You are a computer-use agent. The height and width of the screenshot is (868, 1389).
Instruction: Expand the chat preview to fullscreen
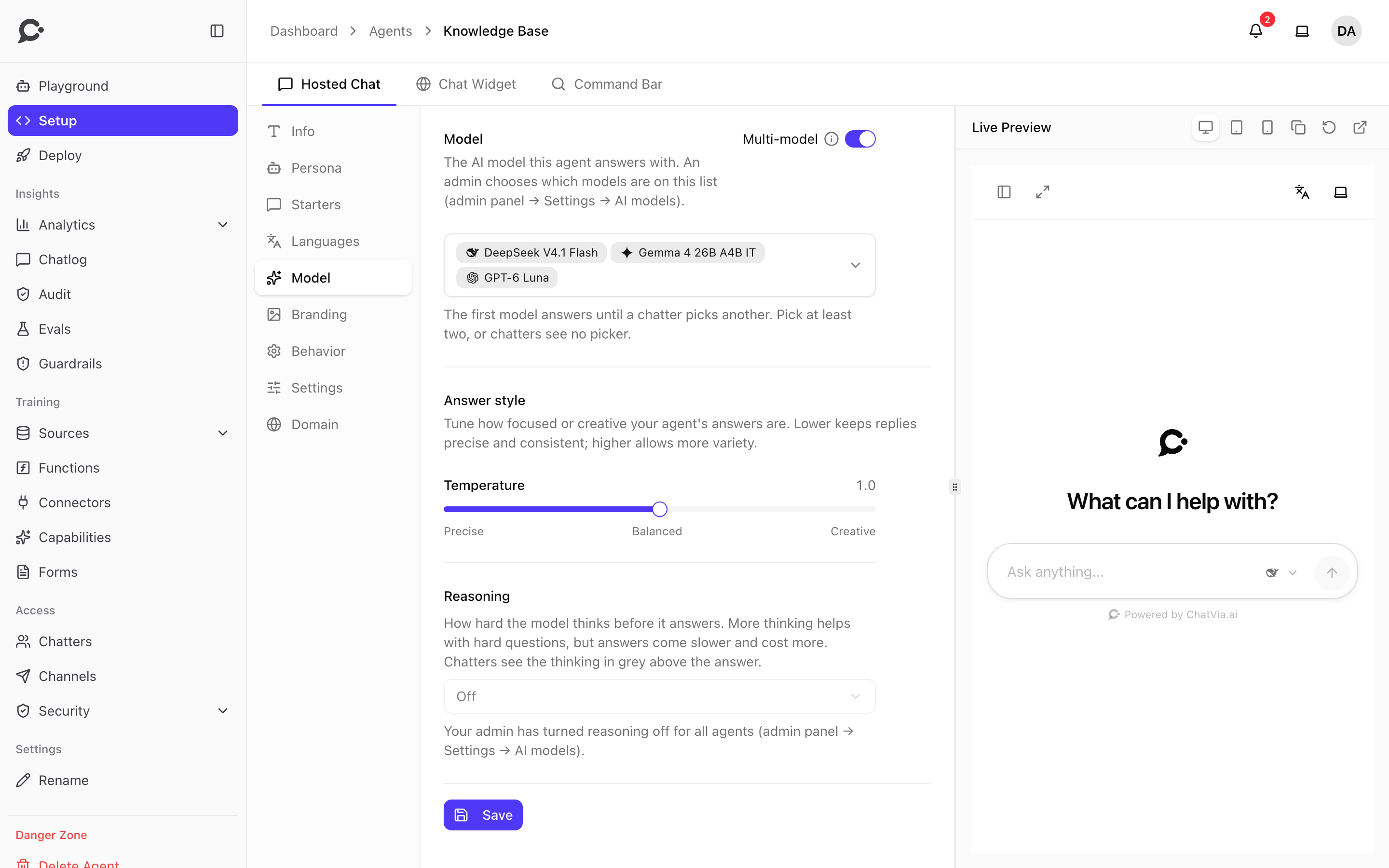coord(1042,192)
